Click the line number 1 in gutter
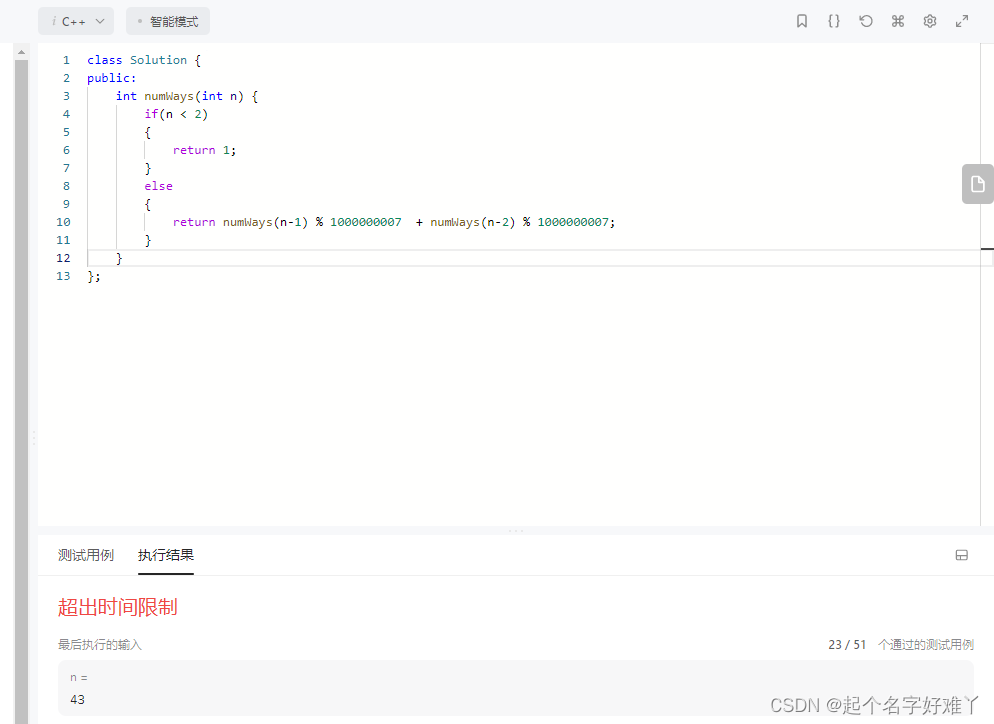 click(x=66, y=60)
